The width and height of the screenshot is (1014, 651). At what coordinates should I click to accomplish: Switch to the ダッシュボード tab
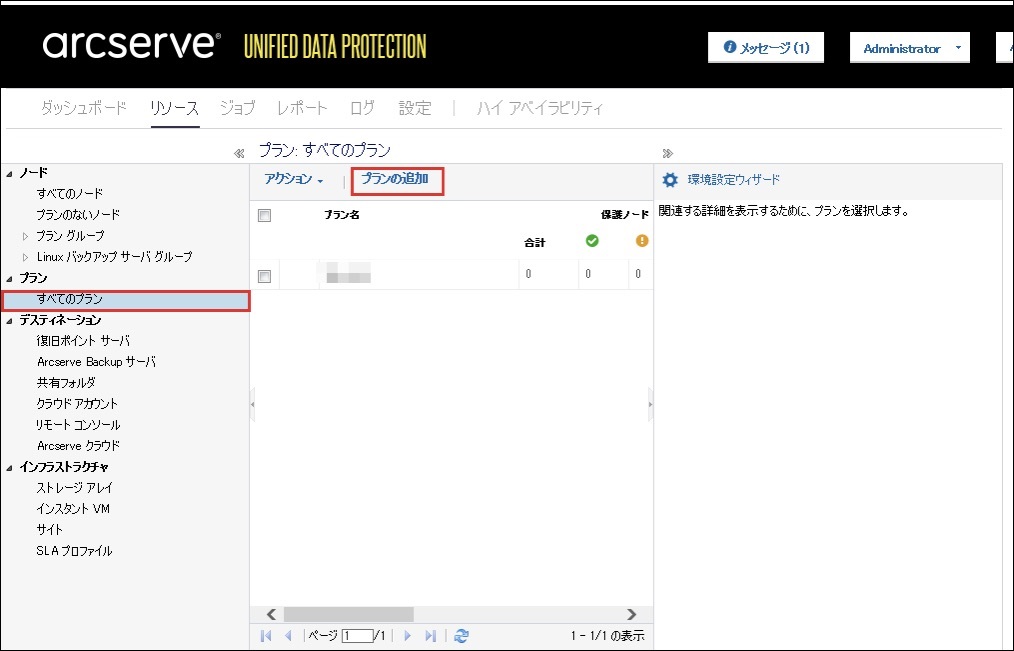84,108
